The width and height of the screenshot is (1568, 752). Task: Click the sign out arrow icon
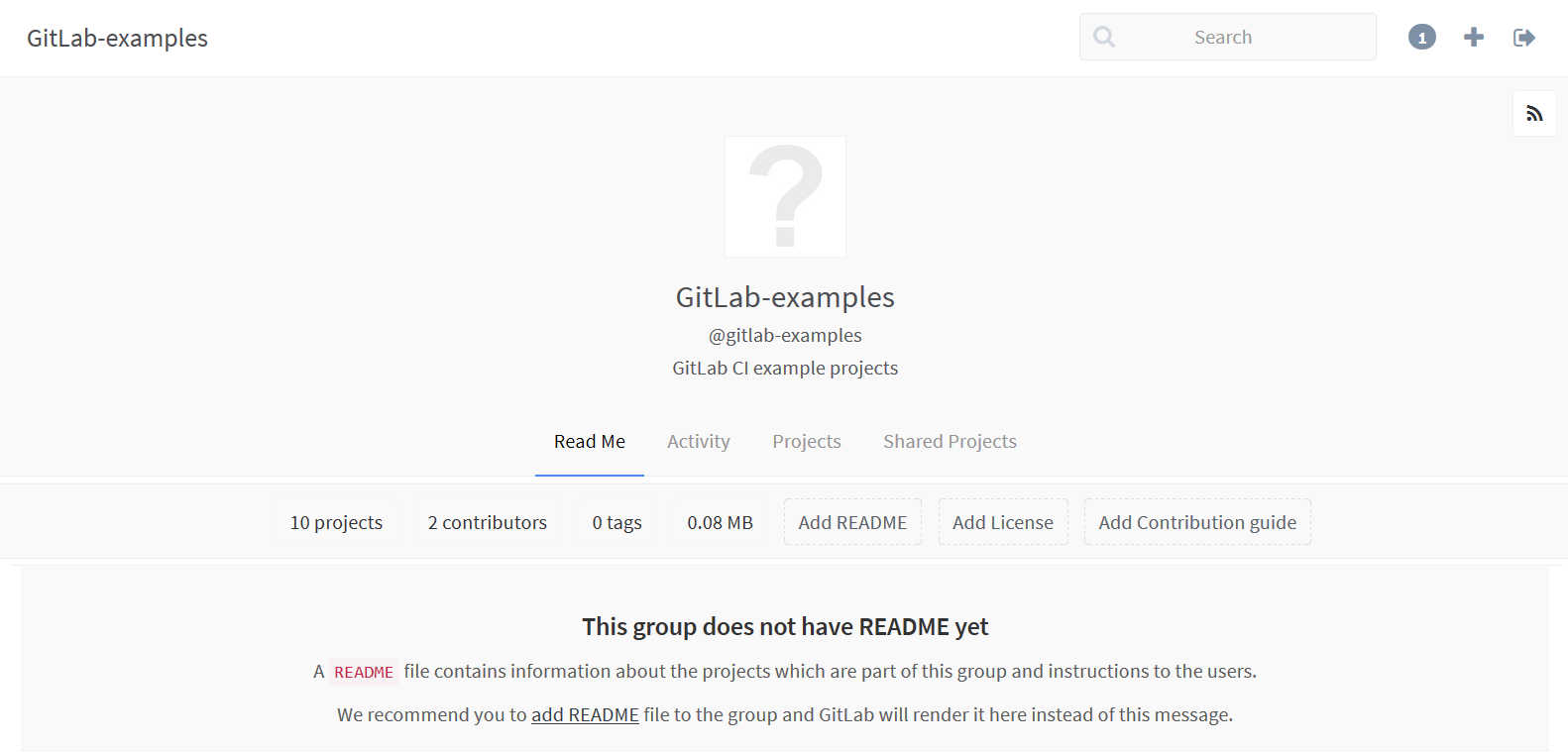(1523, 38)
